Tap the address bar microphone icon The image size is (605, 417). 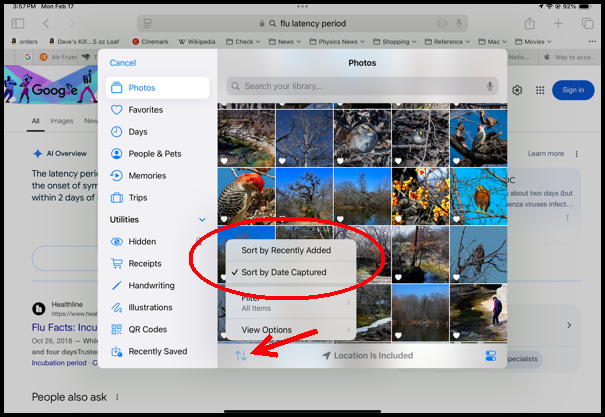(459, 24)
